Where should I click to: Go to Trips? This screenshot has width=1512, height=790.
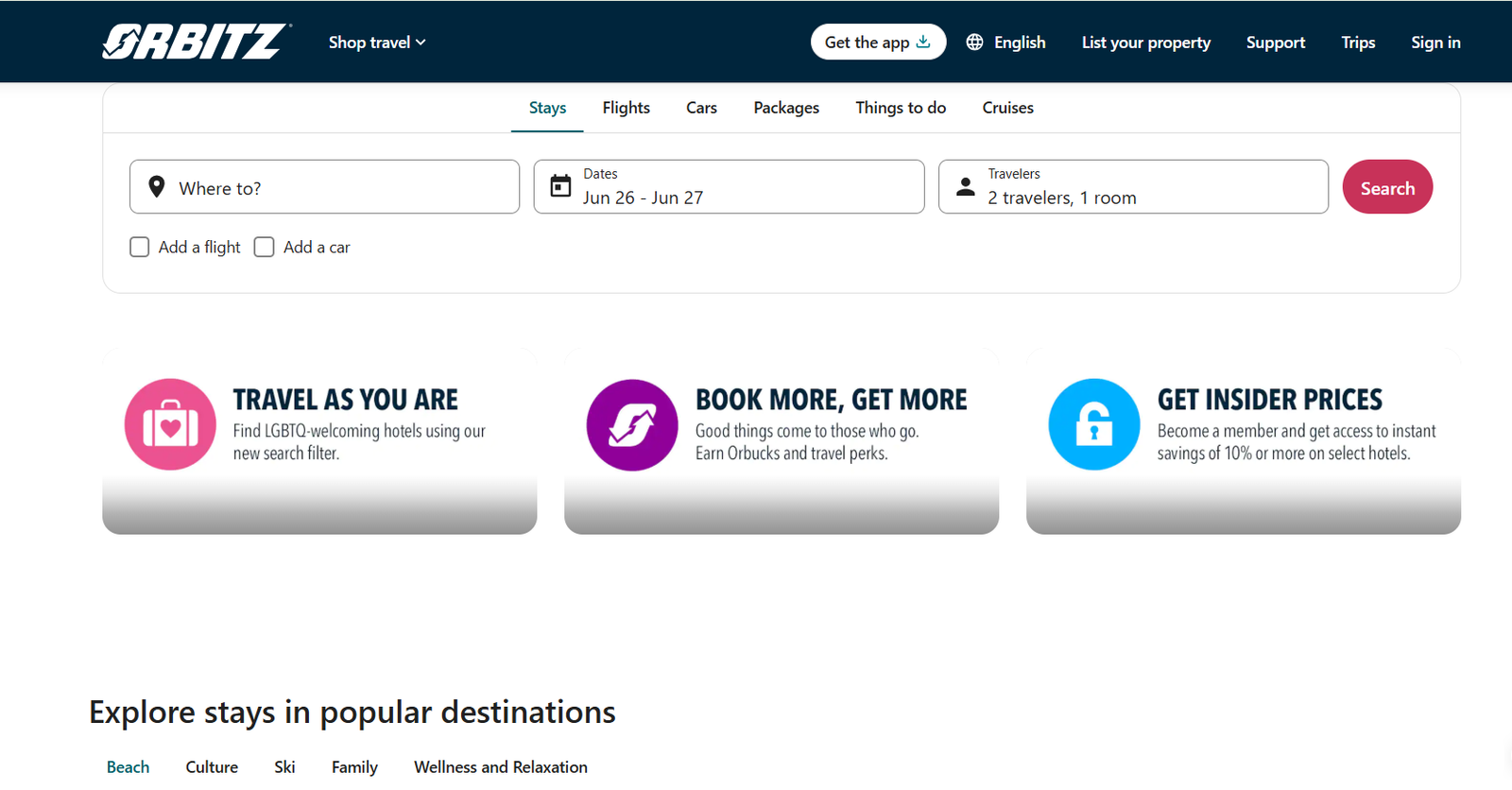(x=1358, y=43)
